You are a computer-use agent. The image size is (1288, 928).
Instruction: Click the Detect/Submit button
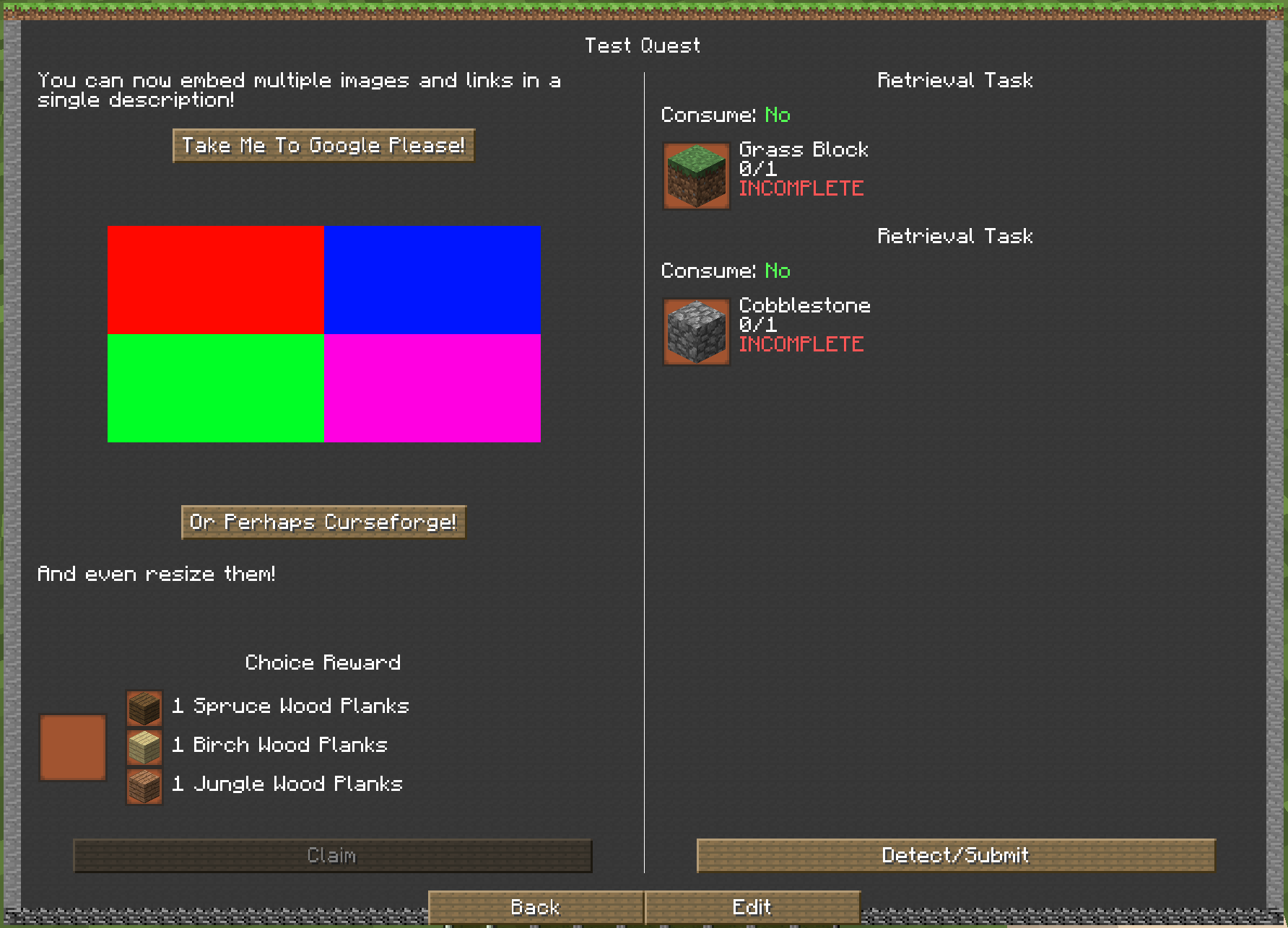[x=955, y=855]
